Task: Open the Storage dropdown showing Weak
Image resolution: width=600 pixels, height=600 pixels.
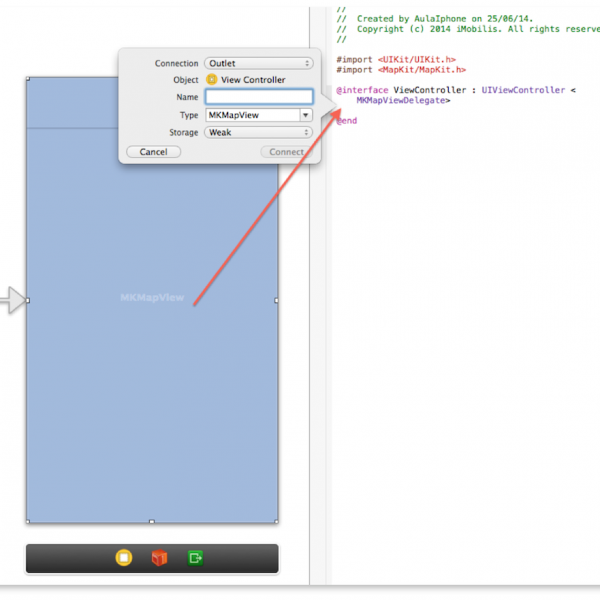Action: coord(259,132)
